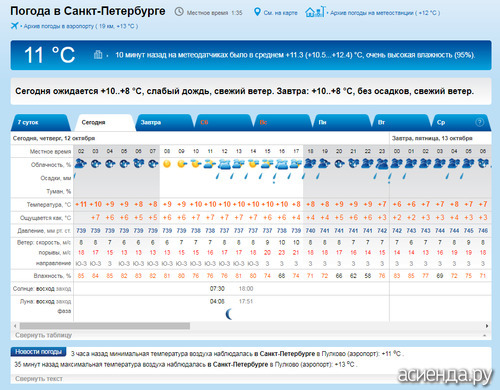
Task: Click the wind gust value 20
Action: [267, 253]
